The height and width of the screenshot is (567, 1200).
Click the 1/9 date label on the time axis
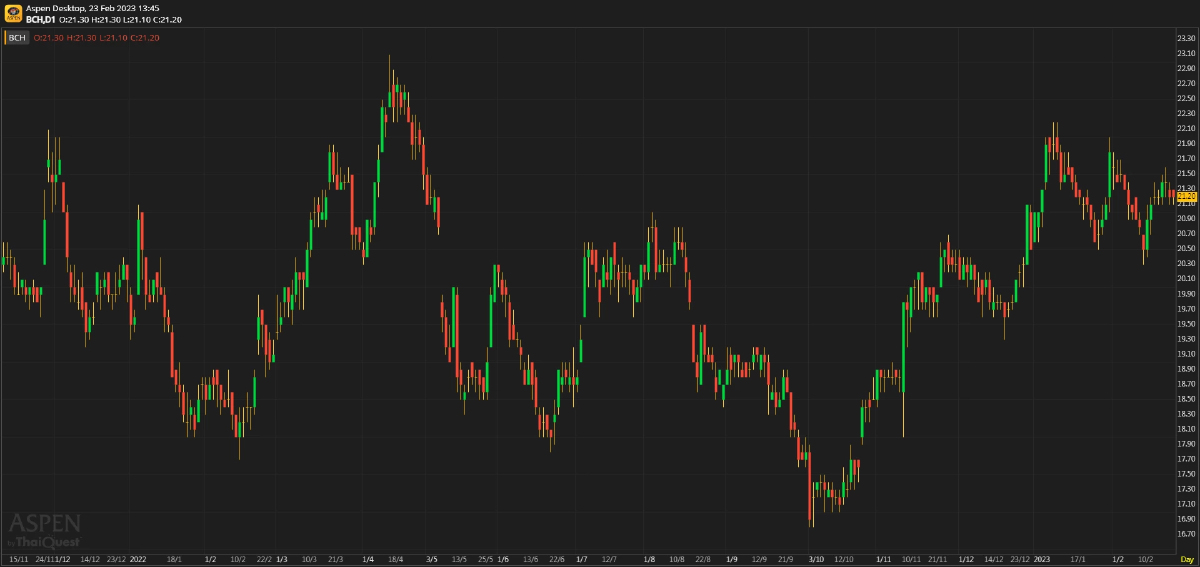pyautogui.click(x=732, y=559)
